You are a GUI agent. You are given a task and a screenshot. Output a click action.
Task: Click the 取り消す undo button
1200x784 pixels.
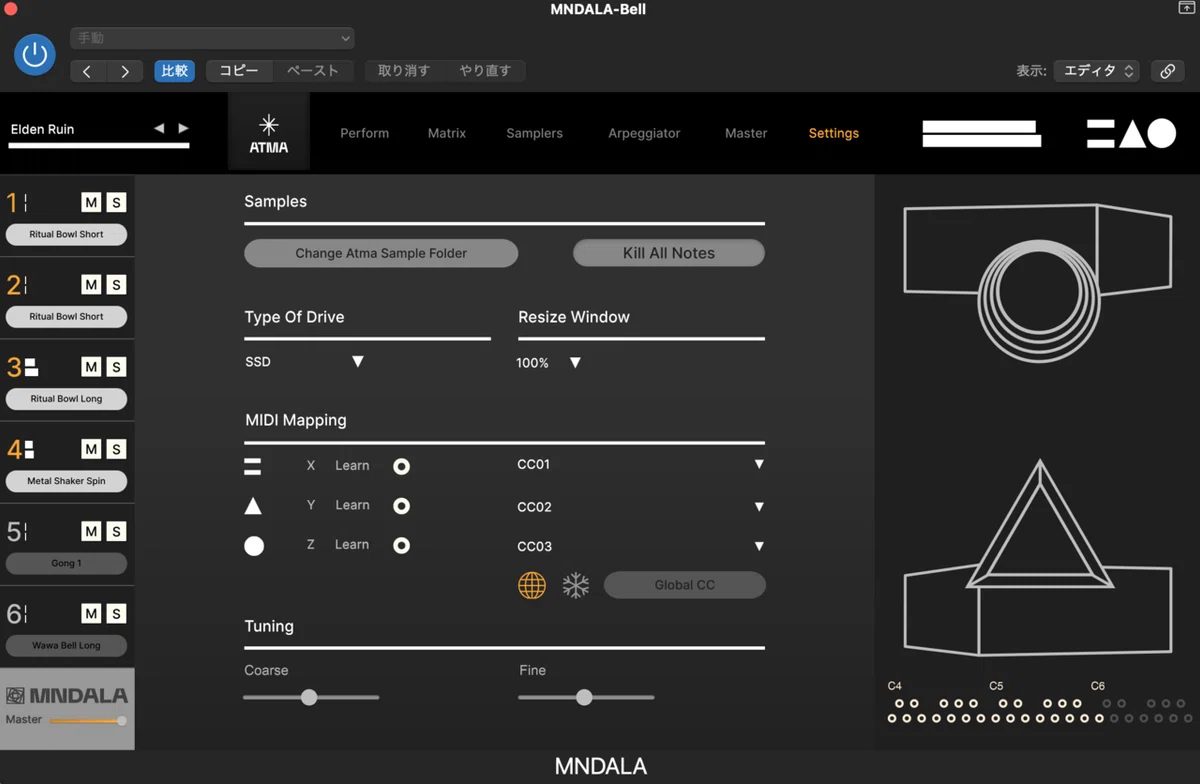(x=404, y=71)
